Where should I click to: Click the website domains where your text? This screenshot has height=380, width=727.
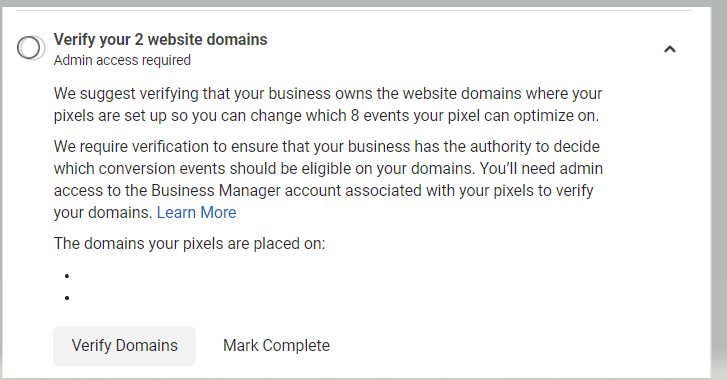503,94
